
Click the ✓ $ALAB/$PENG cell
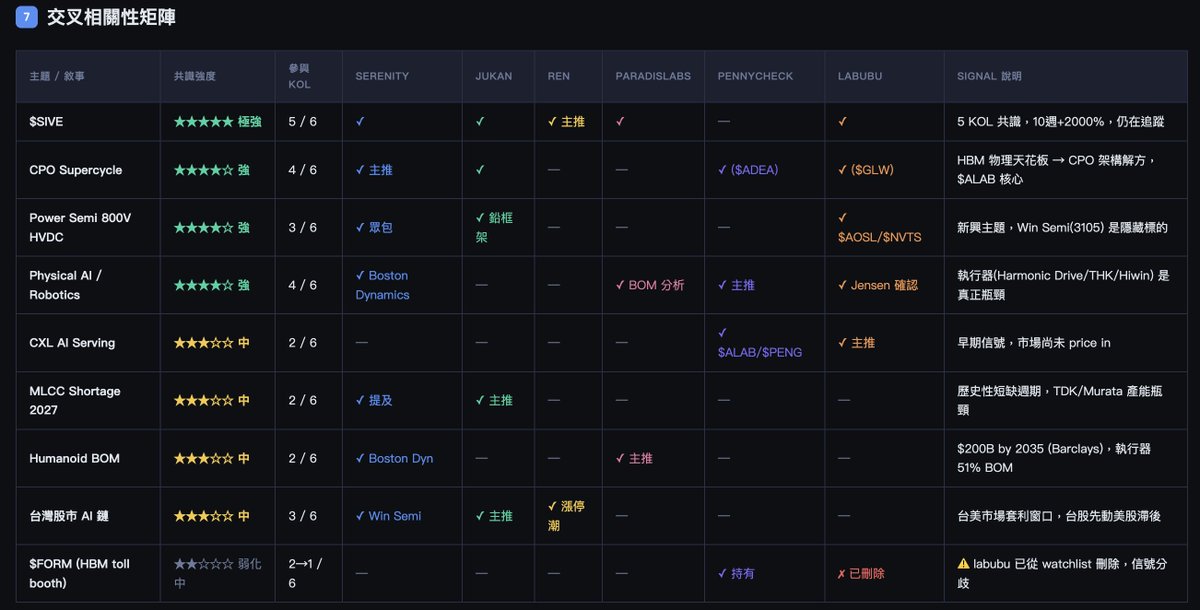pyautogui.click(x=760, y=343)
